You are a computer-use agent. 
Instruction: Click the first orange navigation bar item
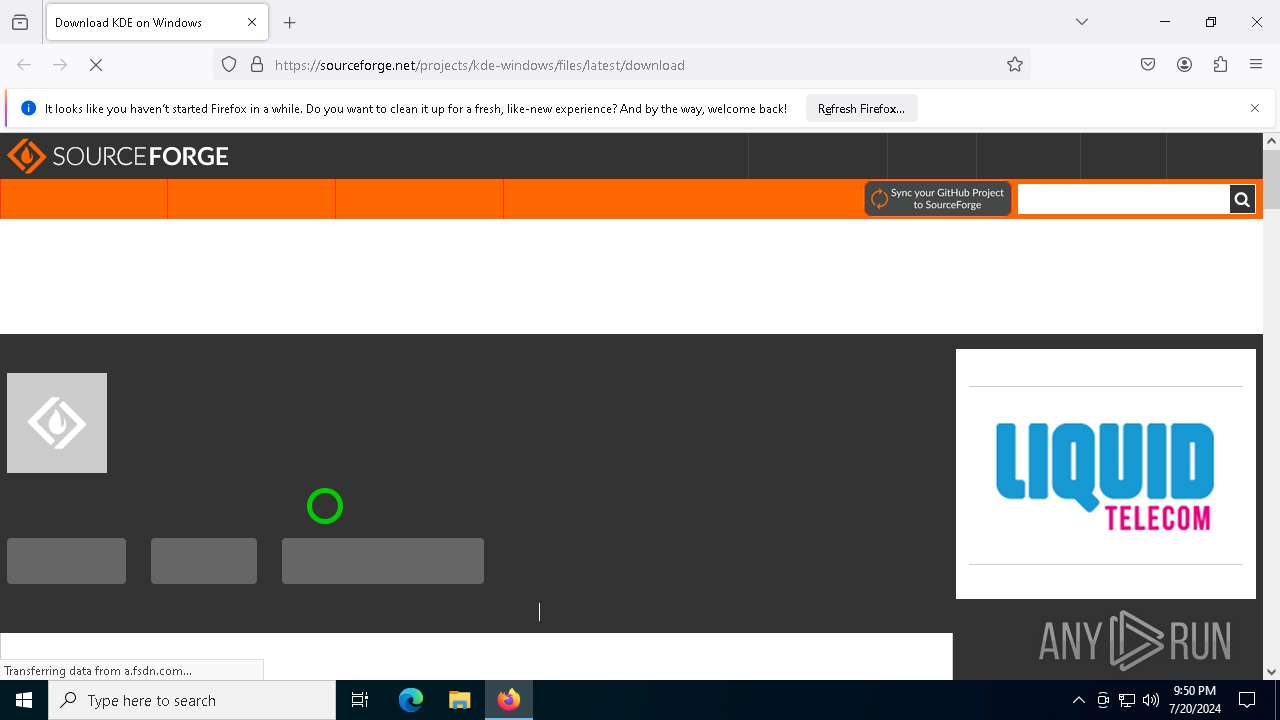coord(84,199)
